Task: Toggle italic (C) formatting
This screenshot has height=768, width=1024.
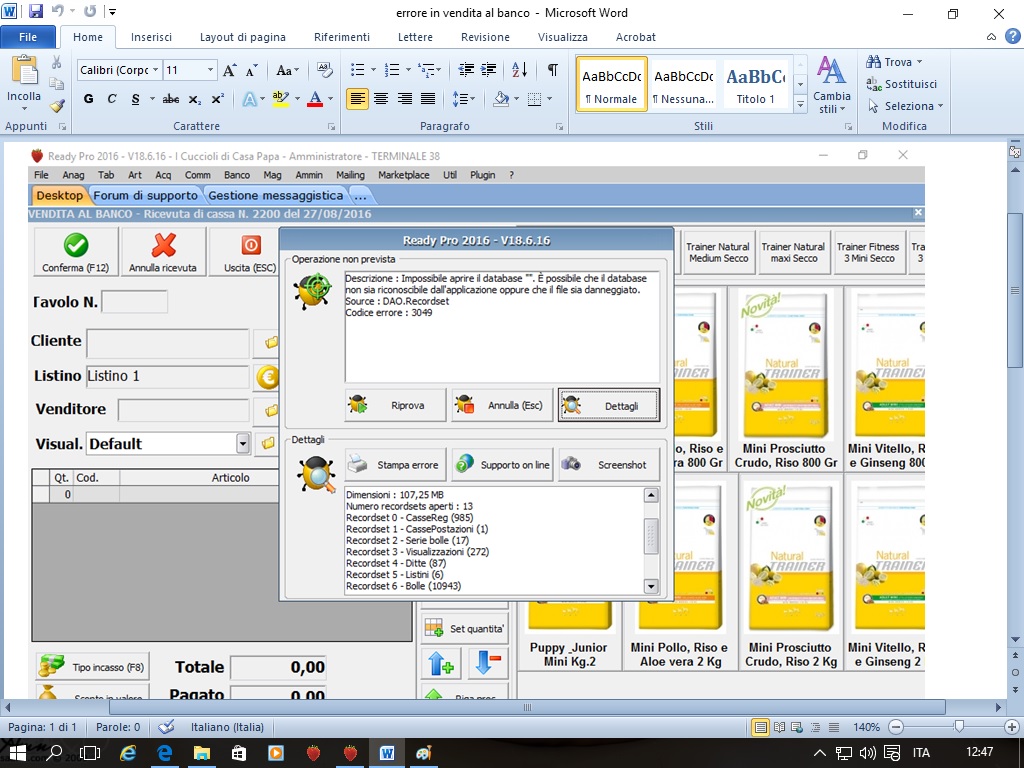Action: (x=111, y=99)
